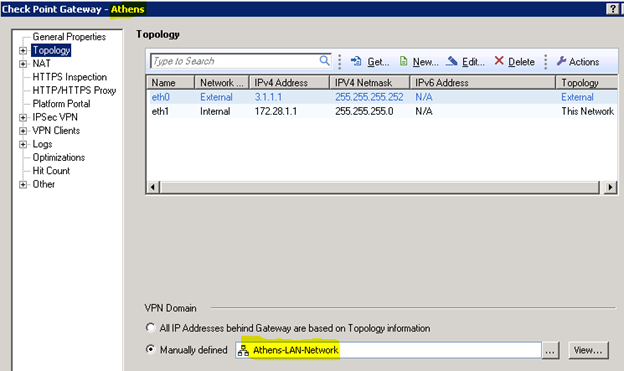Select the eth0 interface row
Screen dimensions: 624x371
pos(382,97)
